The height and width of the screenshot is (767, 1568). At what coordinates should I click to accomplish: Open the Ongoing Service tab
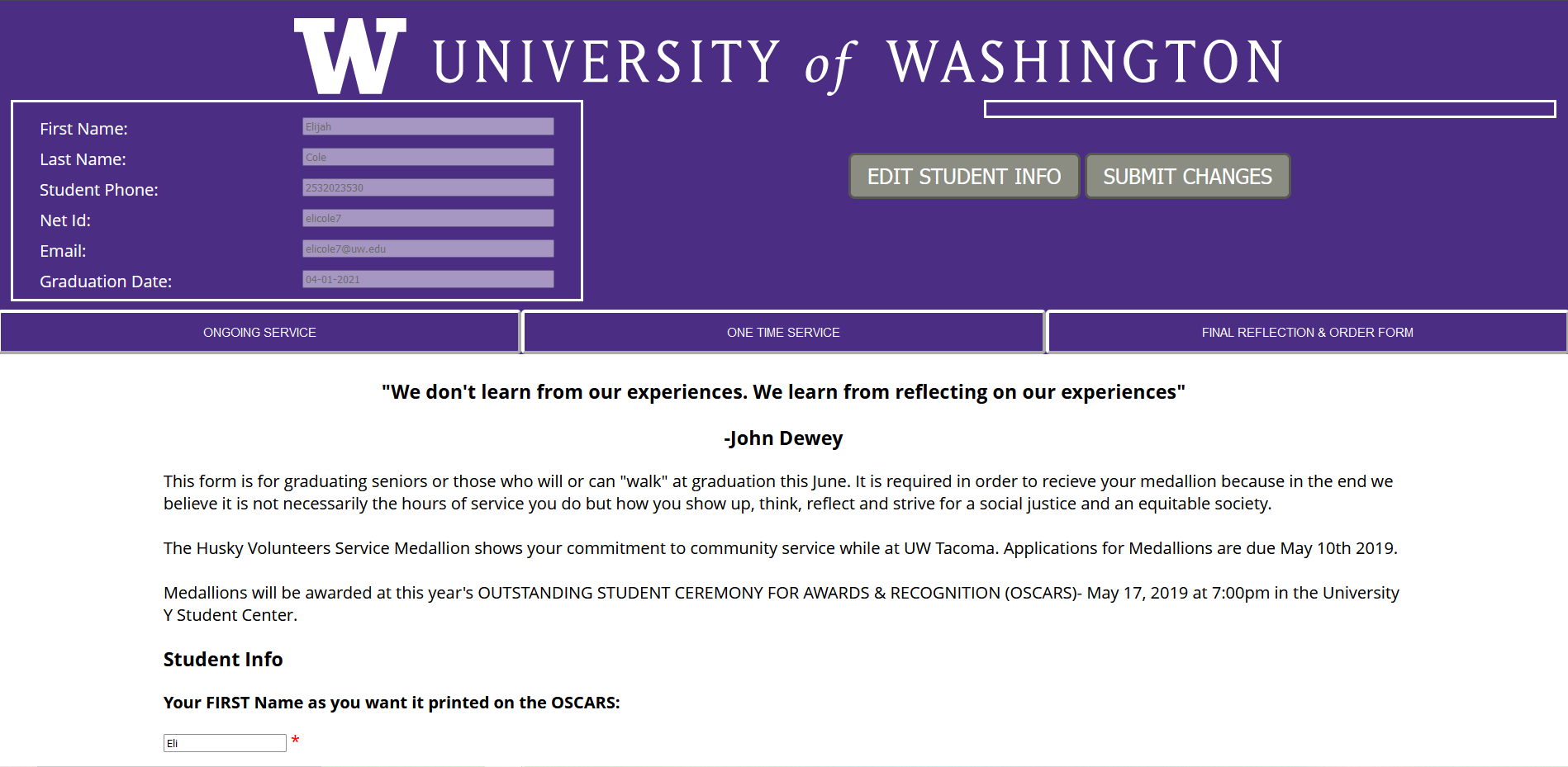coord(259,333)
